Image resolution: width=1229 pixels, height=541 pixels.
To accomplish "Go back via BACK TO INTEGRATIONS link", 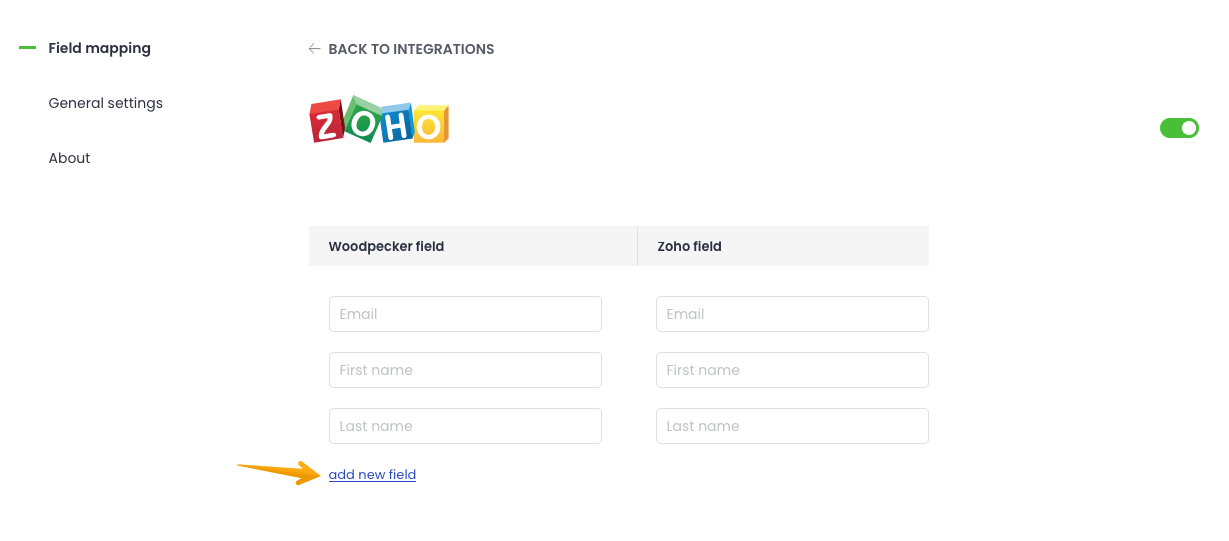I will (x=410, y=49).
